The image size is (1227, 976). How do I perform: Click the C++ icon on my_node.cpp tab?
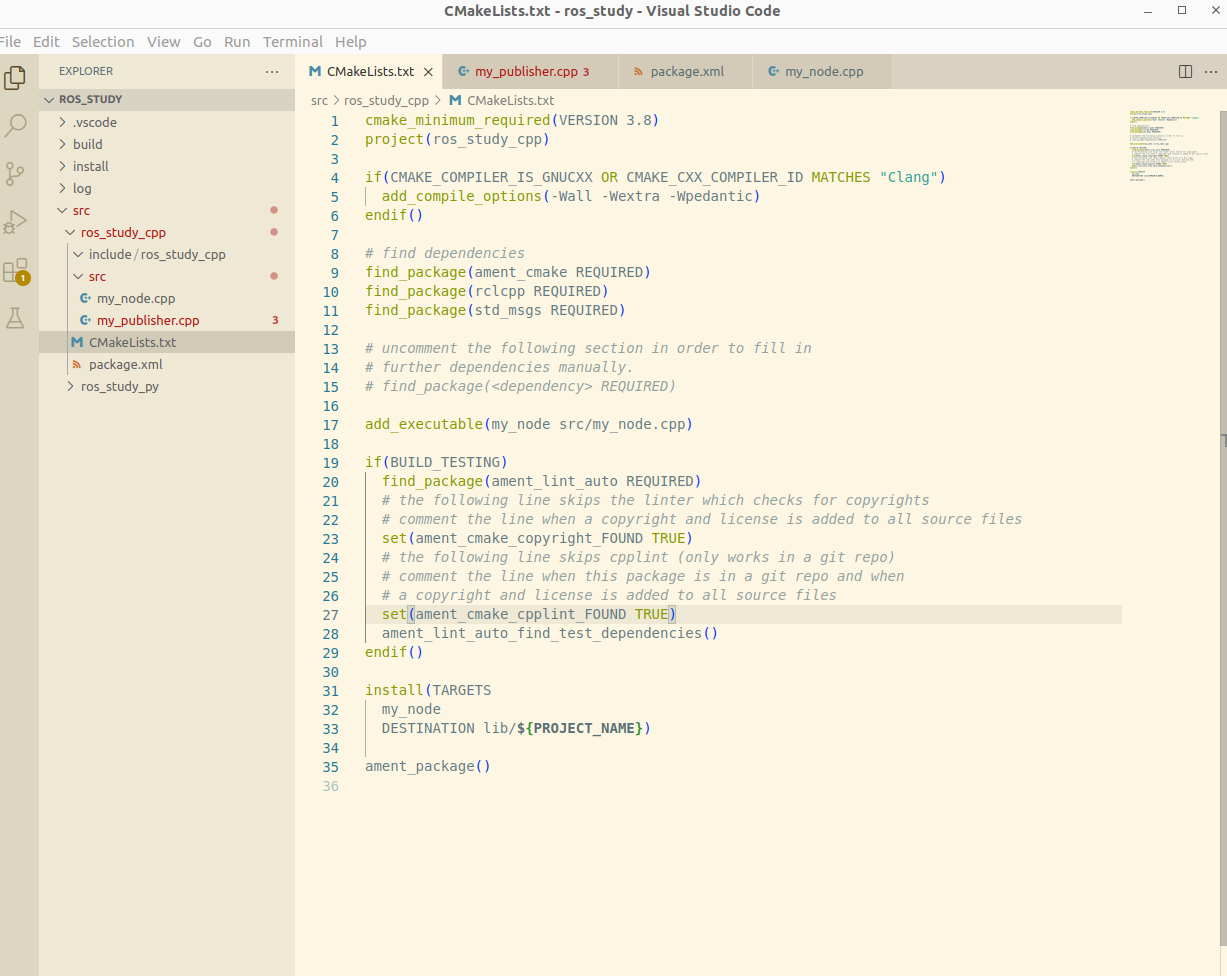774,72
